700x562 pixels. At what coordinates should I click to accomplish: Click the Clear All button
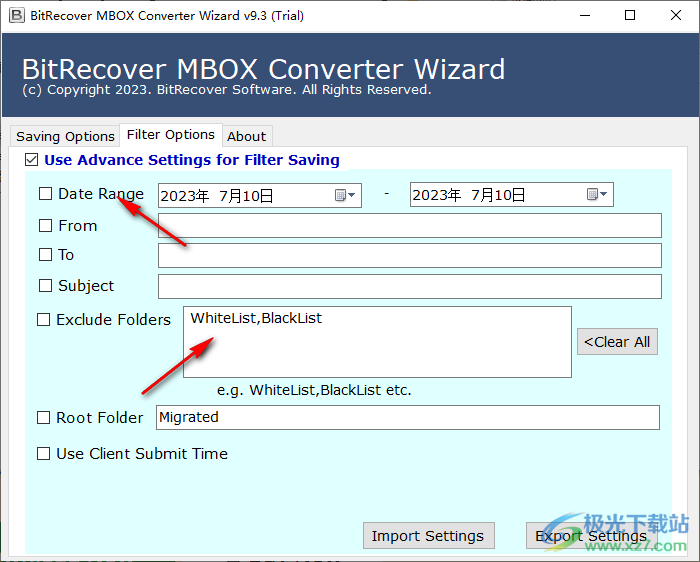(x=617, y=342)
